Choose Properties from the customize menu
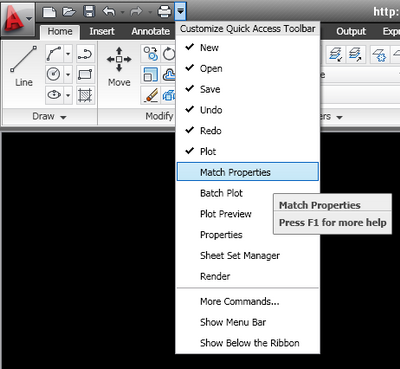The width and height of the screenshot is (400, 369). pos(247,235)
